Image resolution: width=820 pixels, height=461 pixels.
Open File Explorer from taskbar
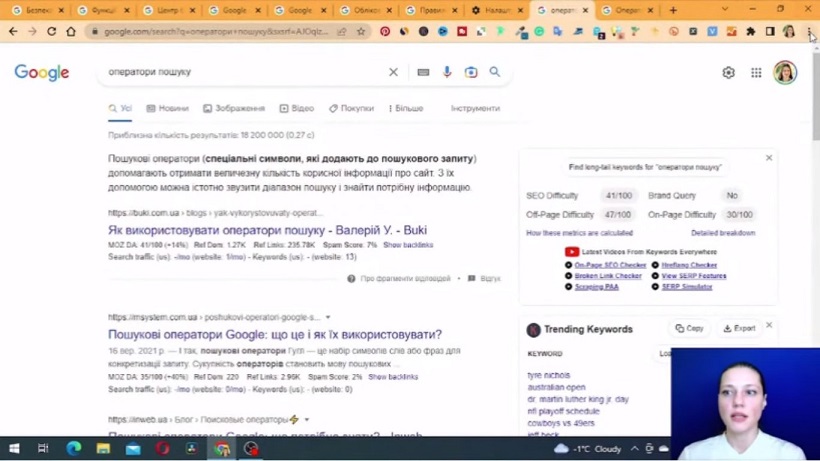click(103, 448)
